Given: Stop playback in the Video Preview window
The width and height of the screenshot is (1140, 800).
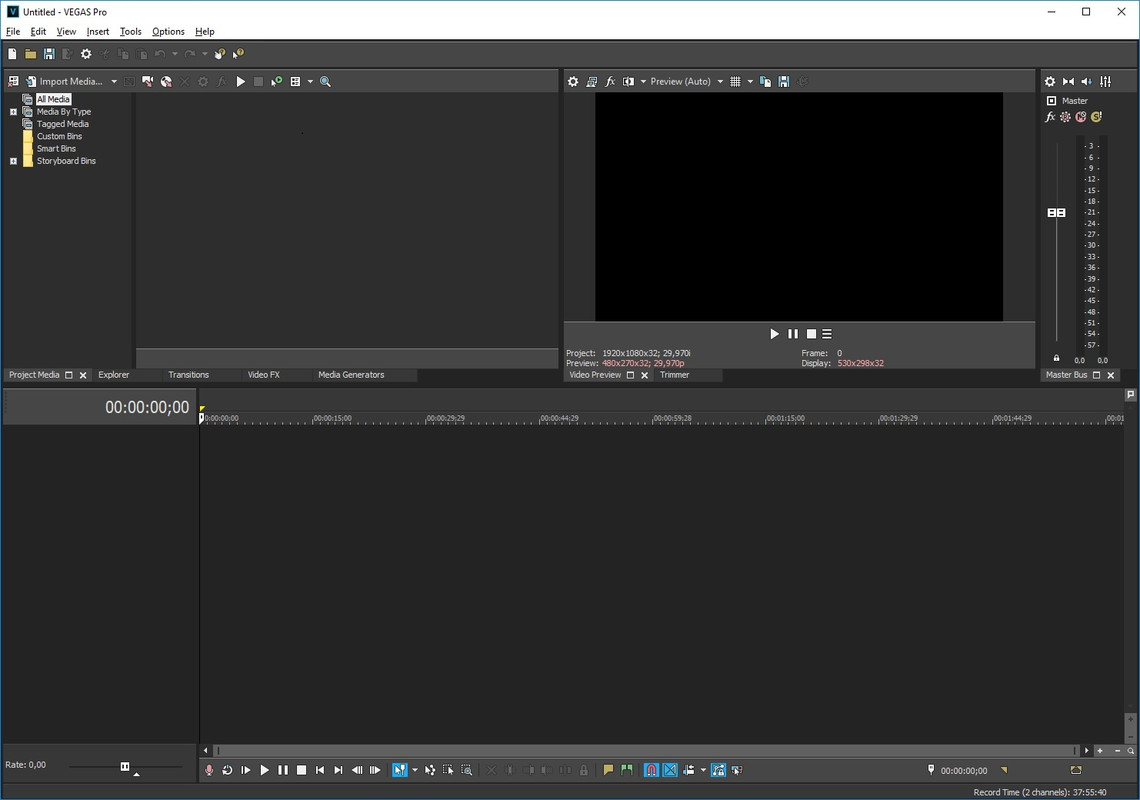Looking at the screenshot, I should (x=811, y=334).
